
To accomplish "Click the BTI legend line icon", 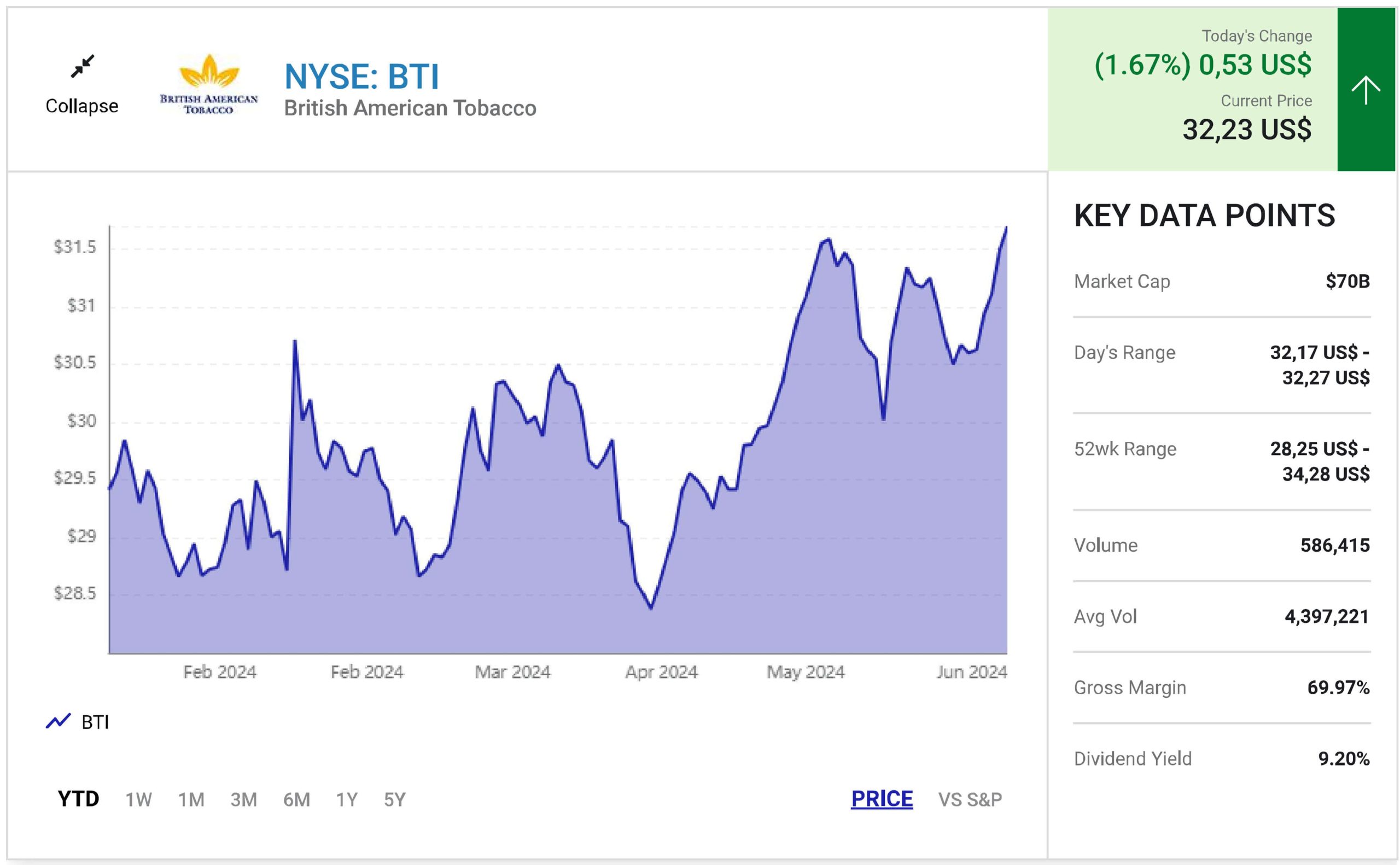I will [x=58, y=721].
